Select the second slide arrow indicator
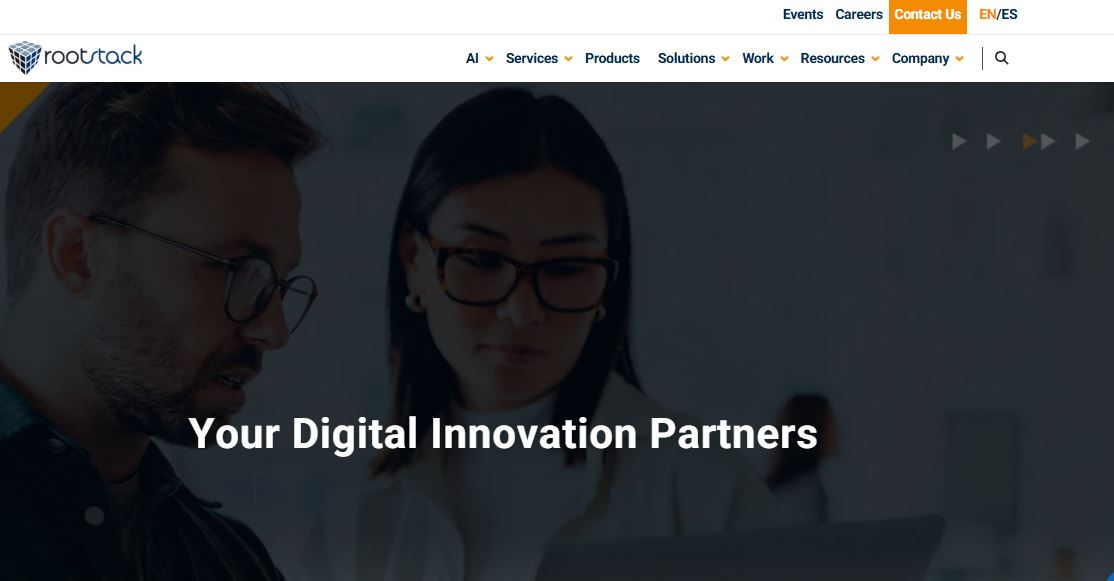The width and height of the screenshot is (1114, 581). point(994,142)
